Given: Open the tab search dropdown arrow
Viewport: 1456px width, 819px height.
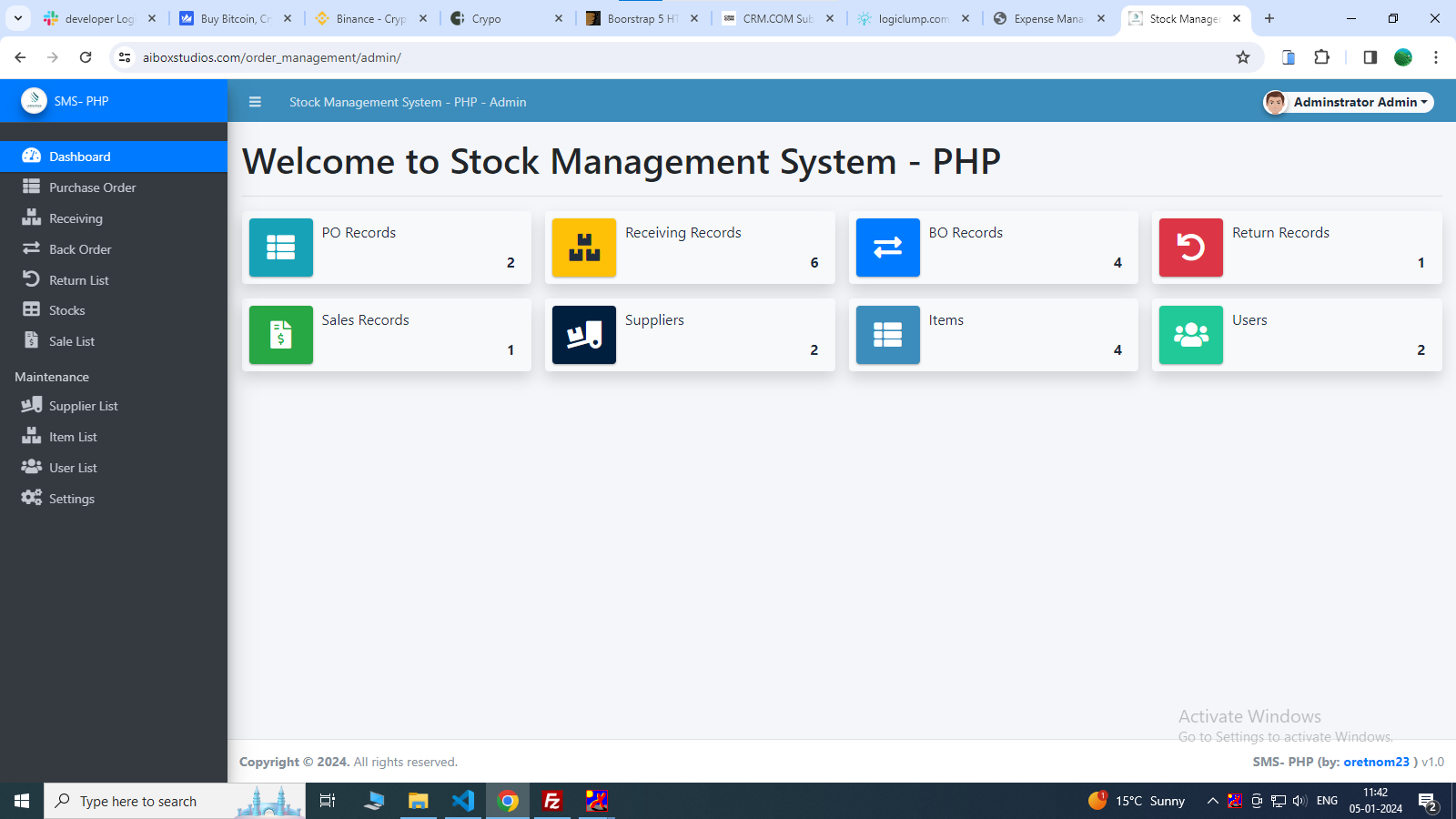Looking at the screenshot, I should click(x=17, y=18).
